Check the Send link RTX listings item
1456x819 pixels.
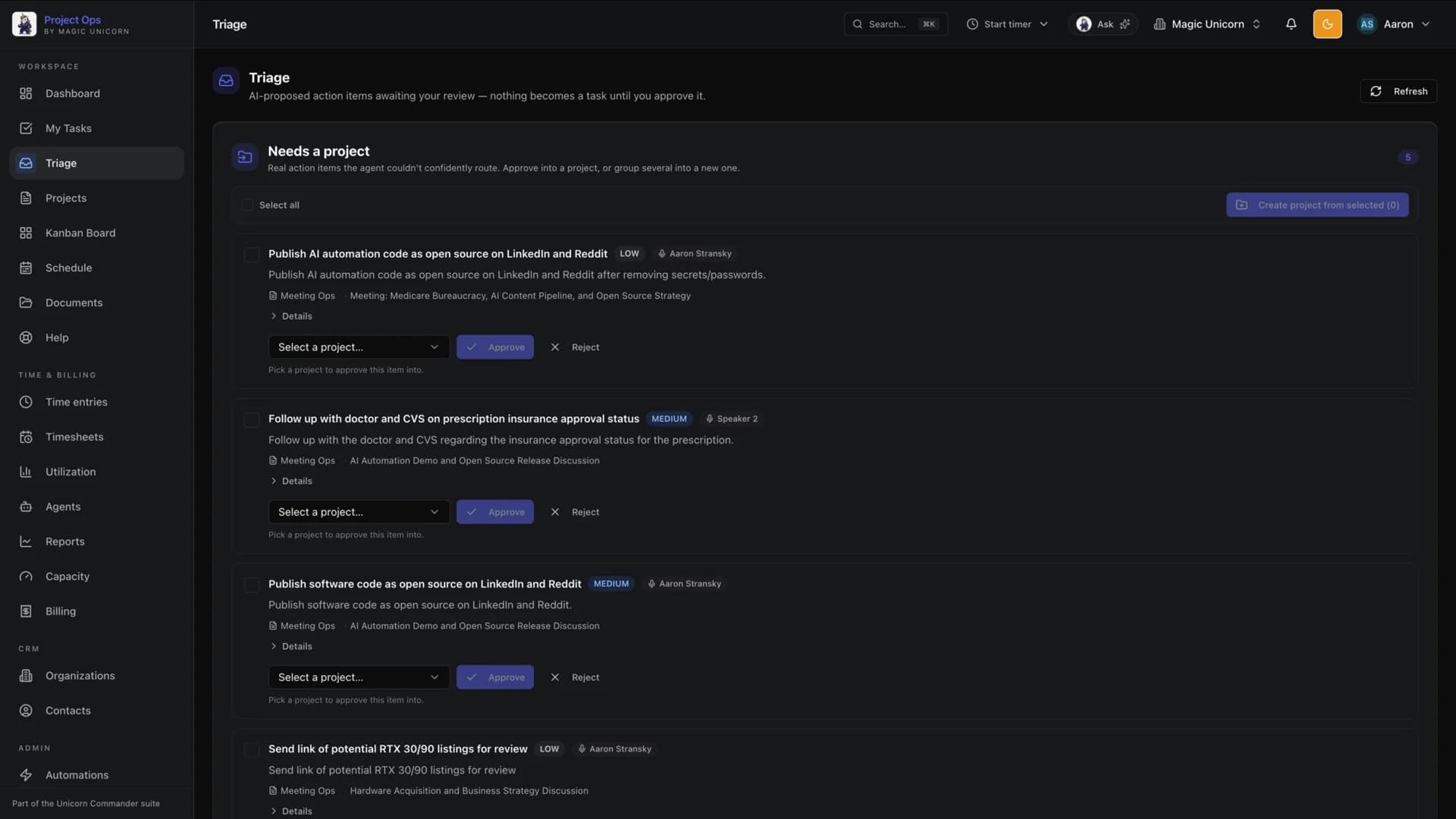[x=252, y=750]
